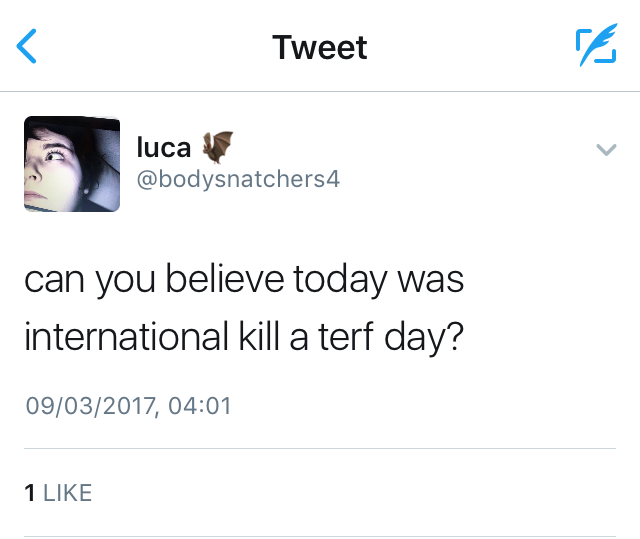Open luca's profile picture

pyautogui.click(x=72, y=163)
